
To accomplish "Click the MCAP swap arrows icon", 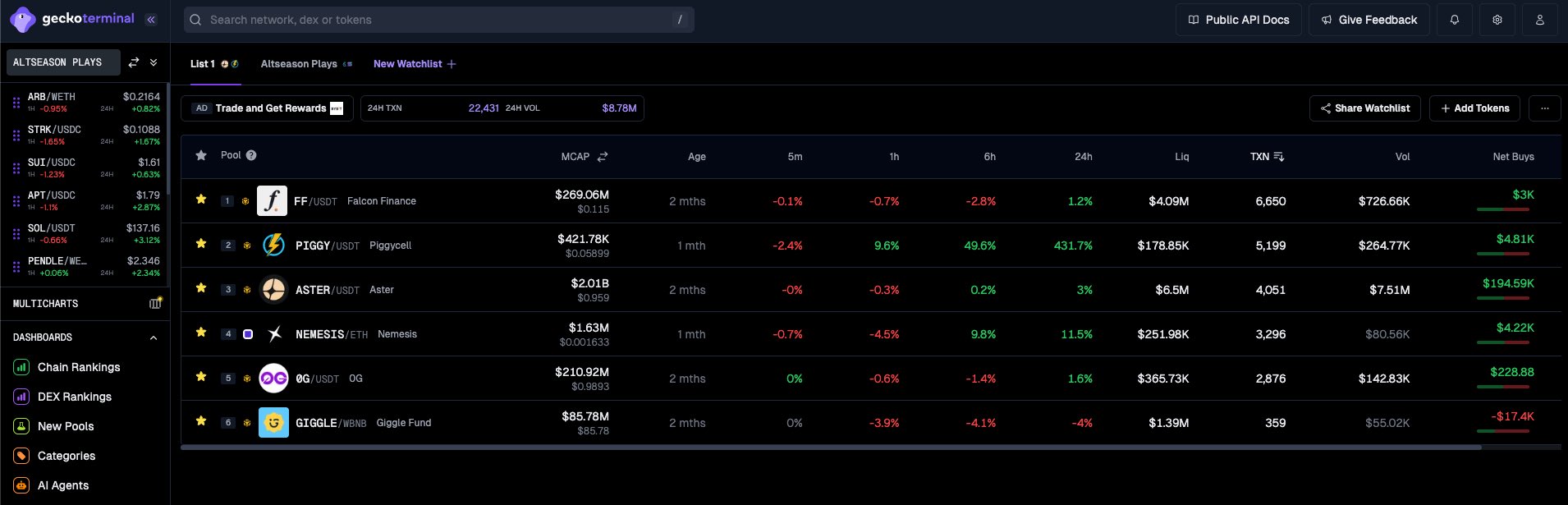I will [603, 157].
